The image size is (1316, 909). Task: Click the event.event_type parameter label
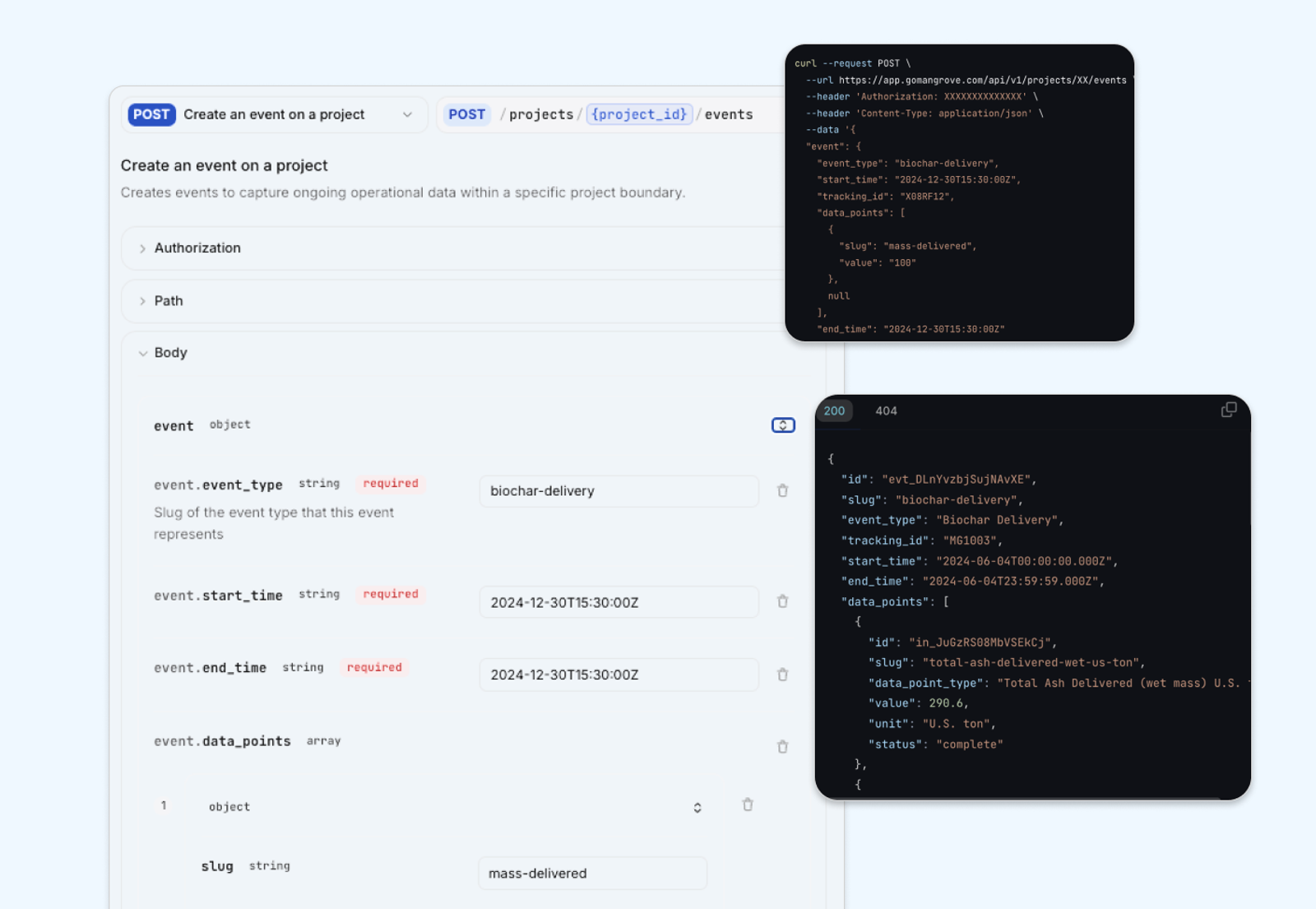pyautogui.click(x=218, y=485)
